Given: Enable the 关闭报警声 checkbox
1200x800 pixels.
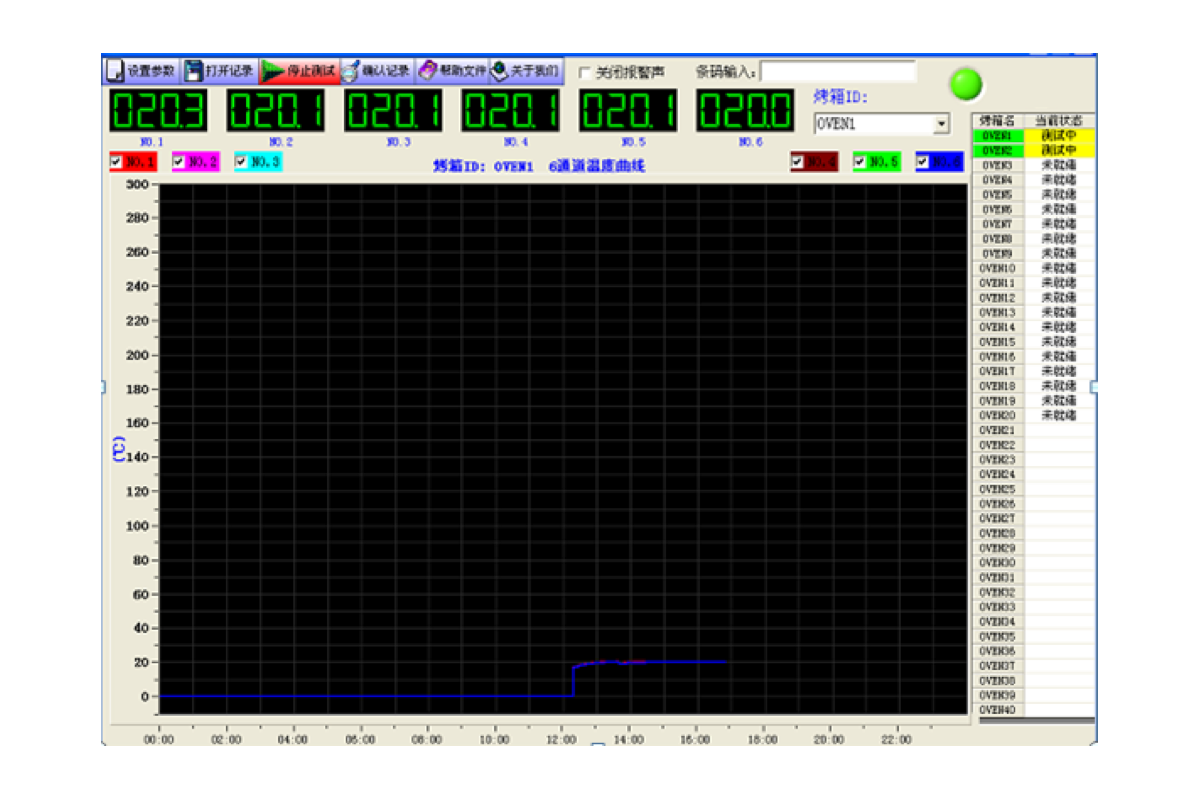Looking at the screenshot, I should point(585,73).
